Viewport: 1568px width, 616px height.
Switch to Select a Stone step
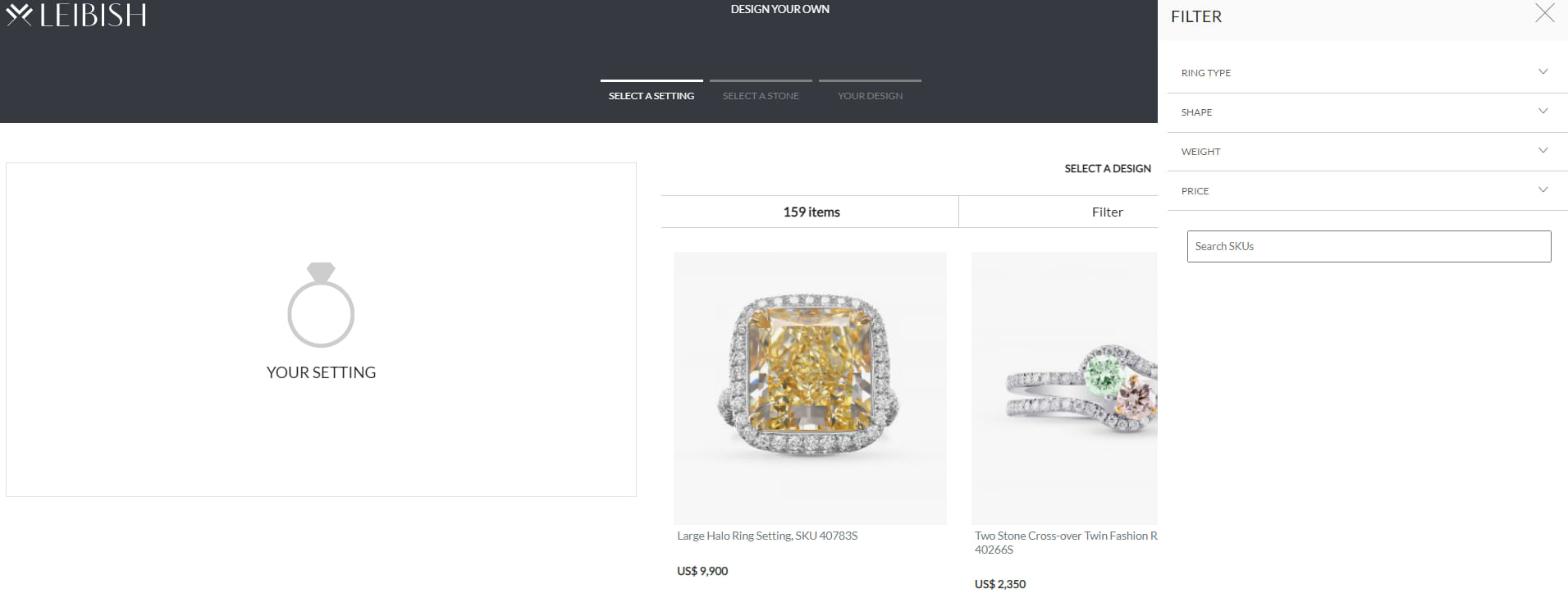761,95
